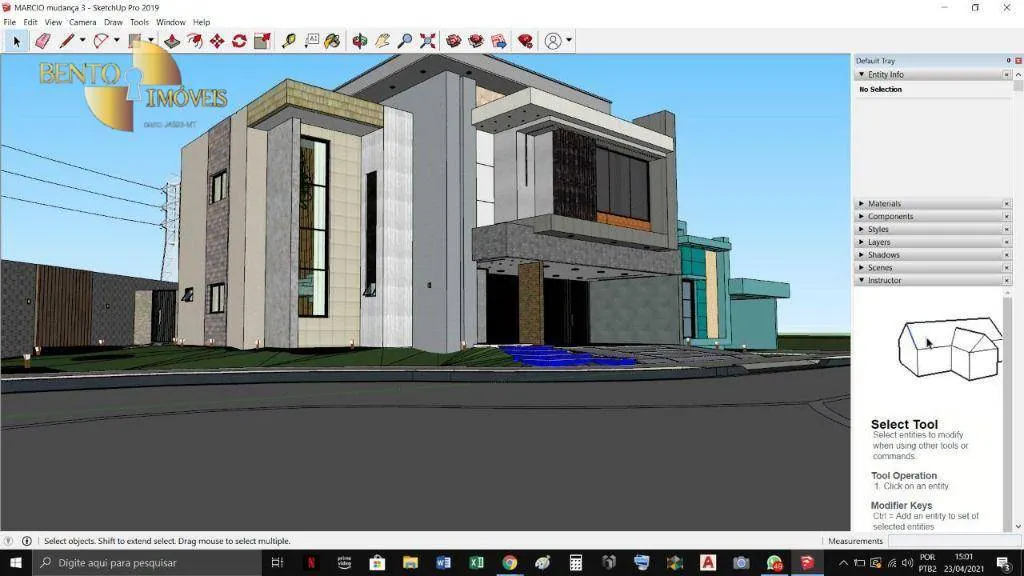The image size is (1024, 576).
Task: Click the Send to LayOut icon
Action: [x=499, y=41]
